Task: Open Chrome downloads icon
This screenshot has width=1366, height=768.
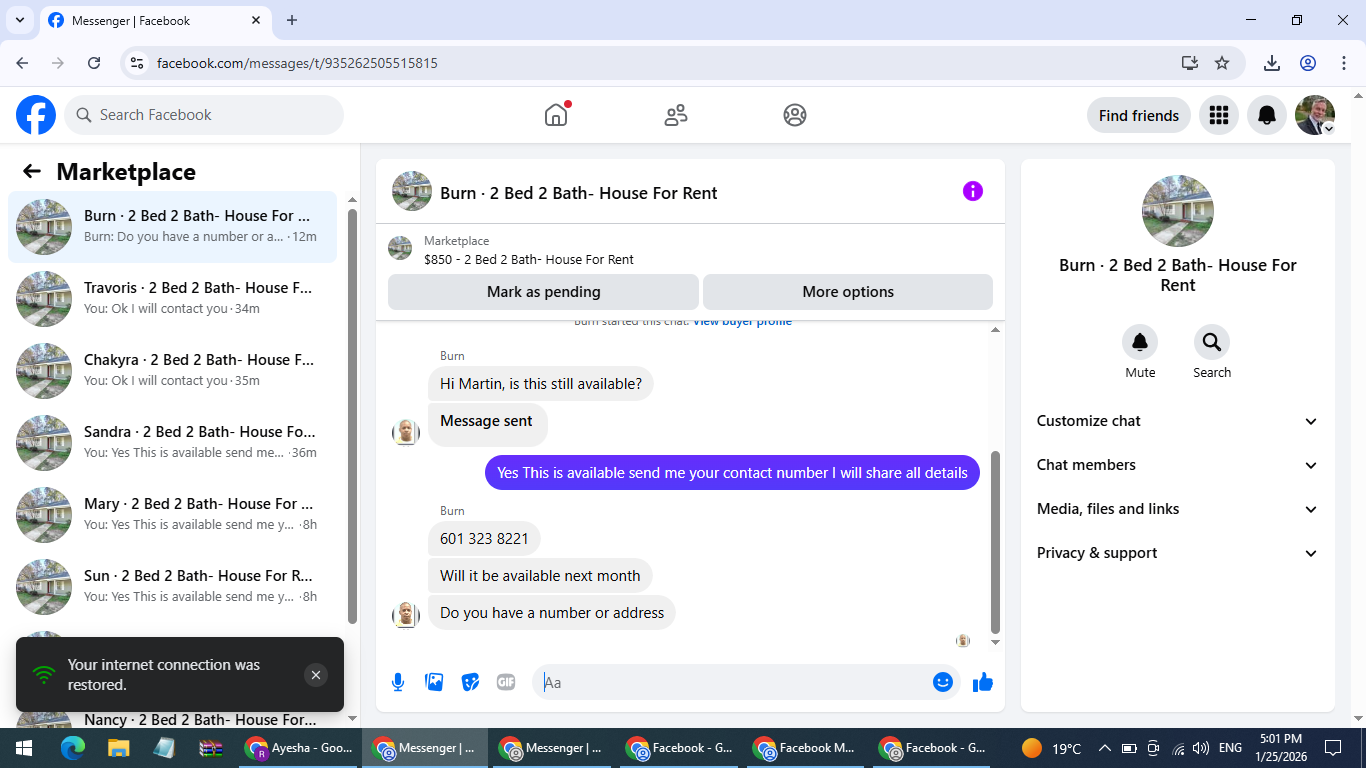Action: (1272, 63)
